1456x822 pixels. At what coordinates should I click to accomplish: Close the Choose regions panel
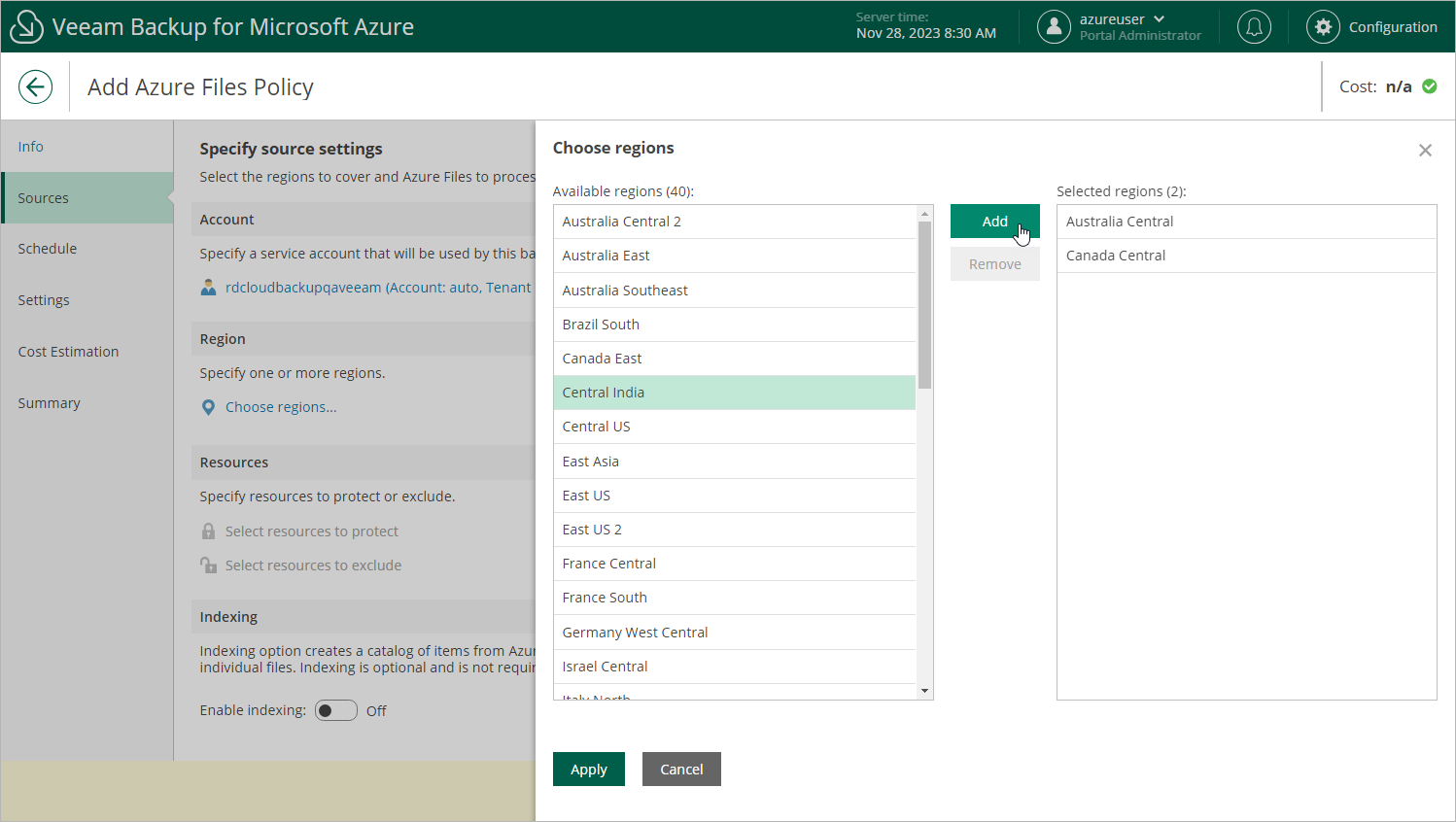(x=1425, y=151)
